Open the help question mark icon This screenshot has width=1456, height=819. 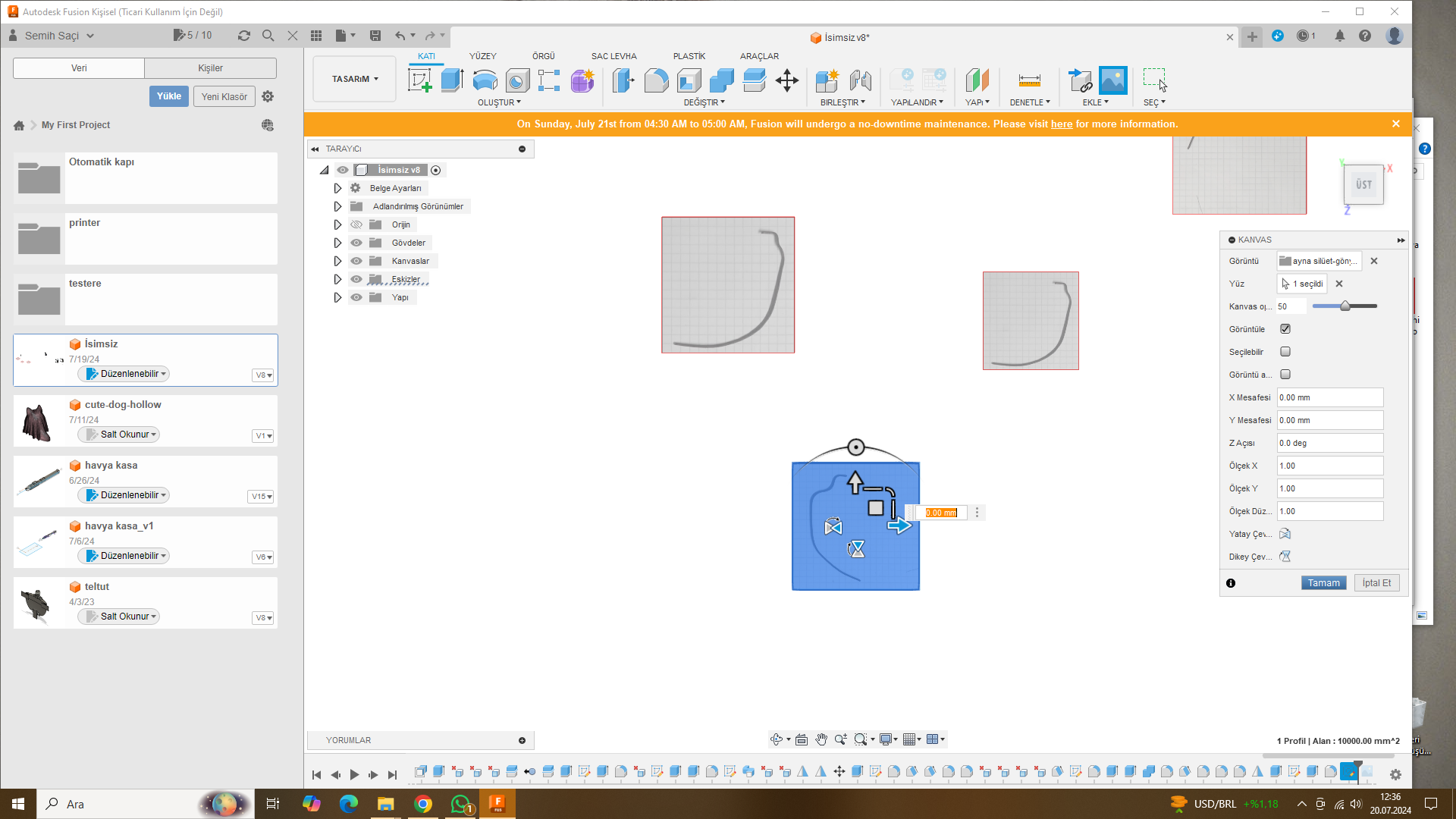[x=1364, y=36]
